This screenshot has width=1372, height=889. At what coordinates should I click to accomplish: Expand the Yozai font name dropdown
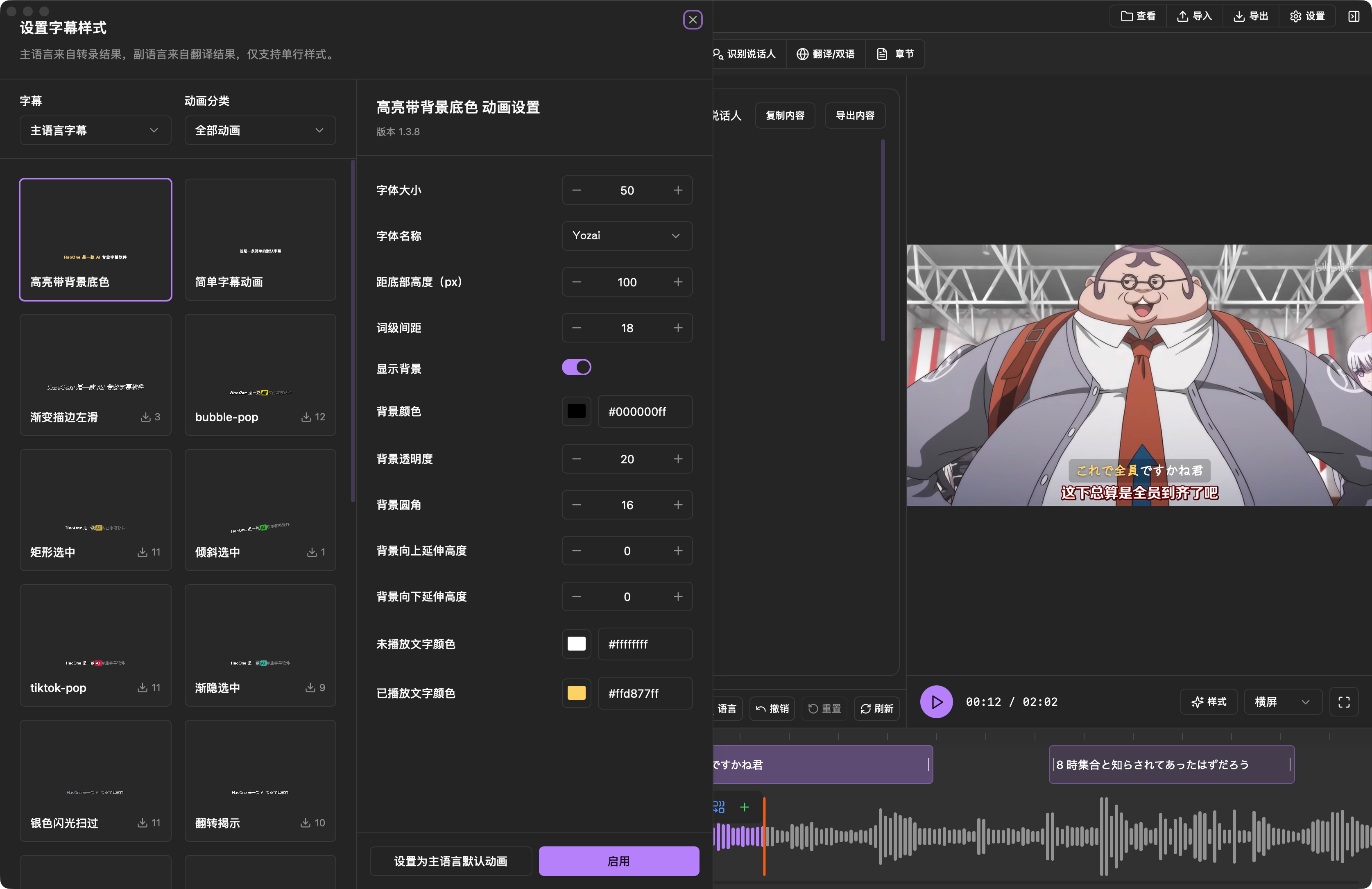627,236
